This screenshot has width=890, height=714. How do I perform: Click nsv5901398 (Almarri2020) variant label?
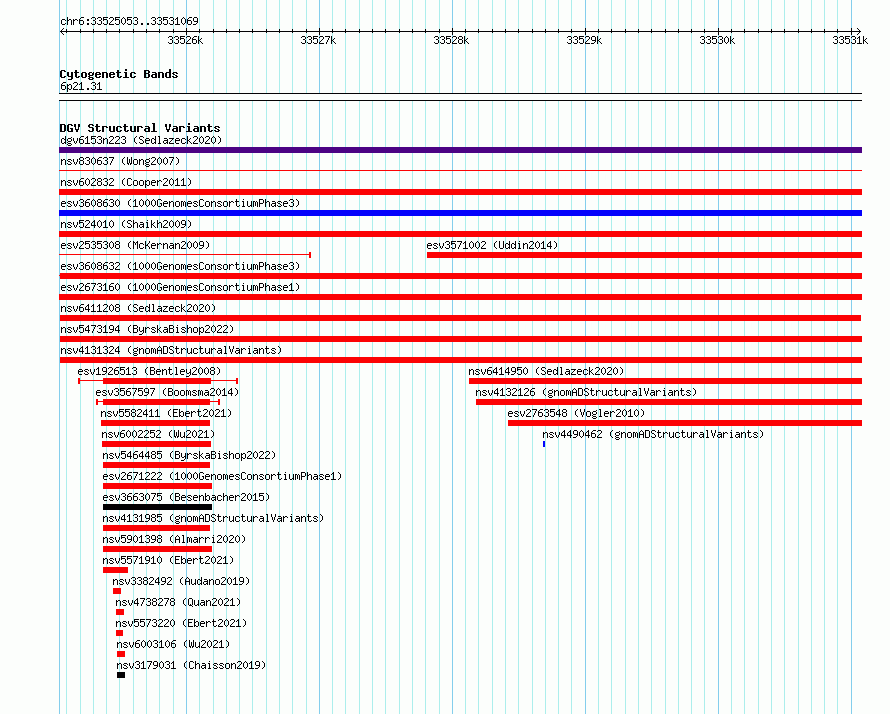click(174, 539)
